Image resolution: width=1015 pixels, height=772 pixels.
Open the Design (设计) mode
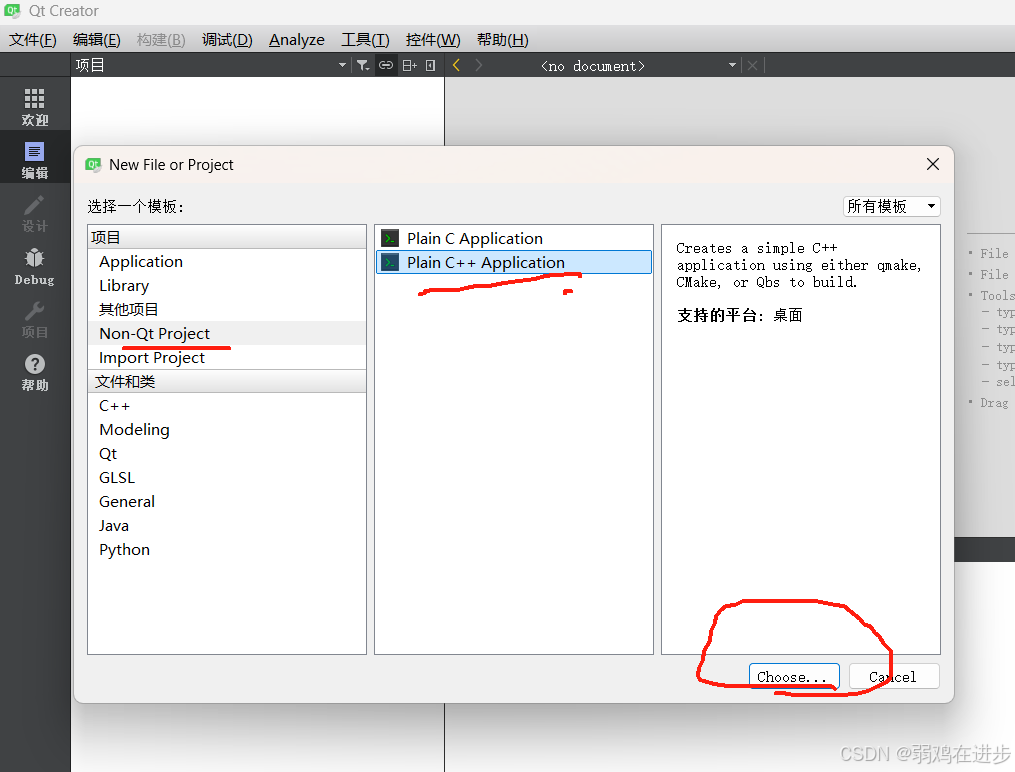tap(34, 214)
